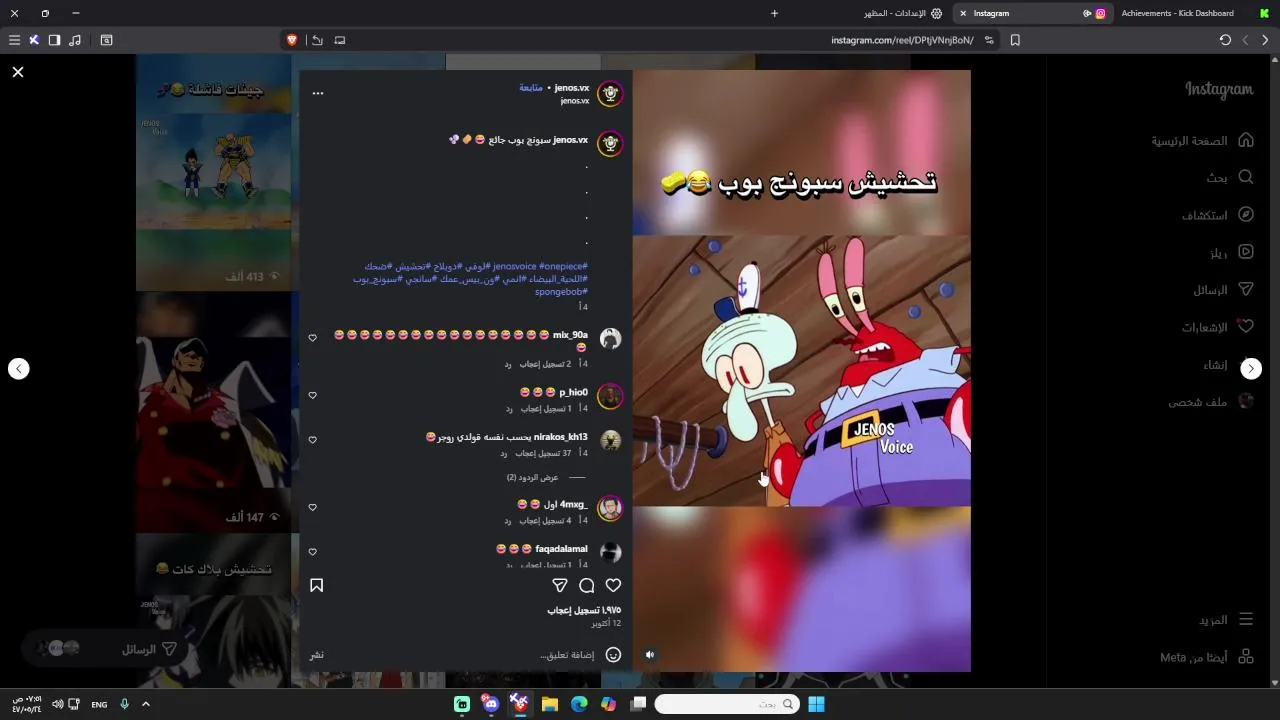Open Reels (ريلز) in sidebar
This screenshot has height=720, width=1280.
point(1231,253)
